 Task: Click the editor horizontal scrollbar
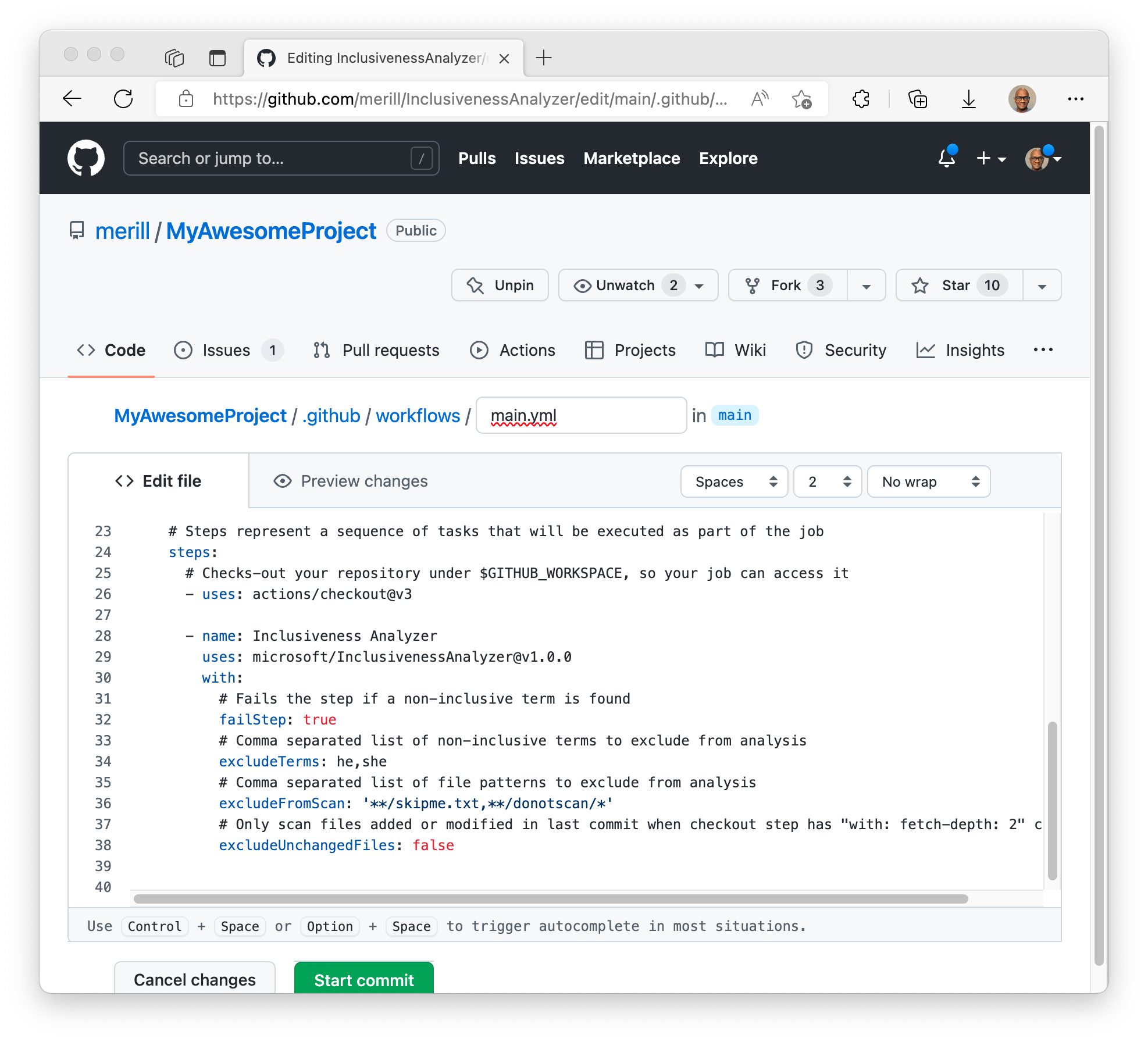pyautogui.click(x=550, y=899)
